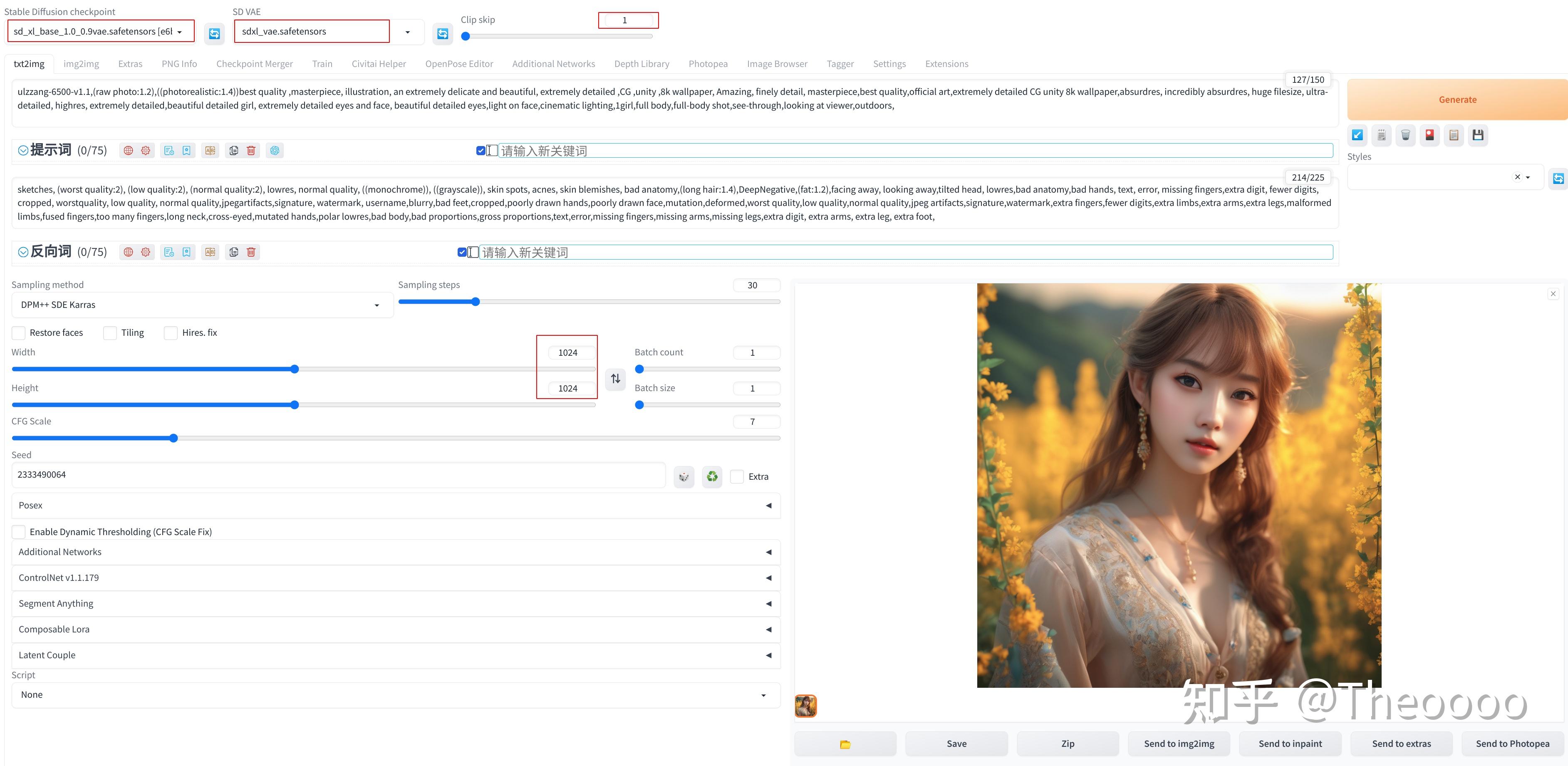The width and height of the screenshot is (1568, 766).
Task: Open the Script dropdown showing None
Action: [396, 695]
